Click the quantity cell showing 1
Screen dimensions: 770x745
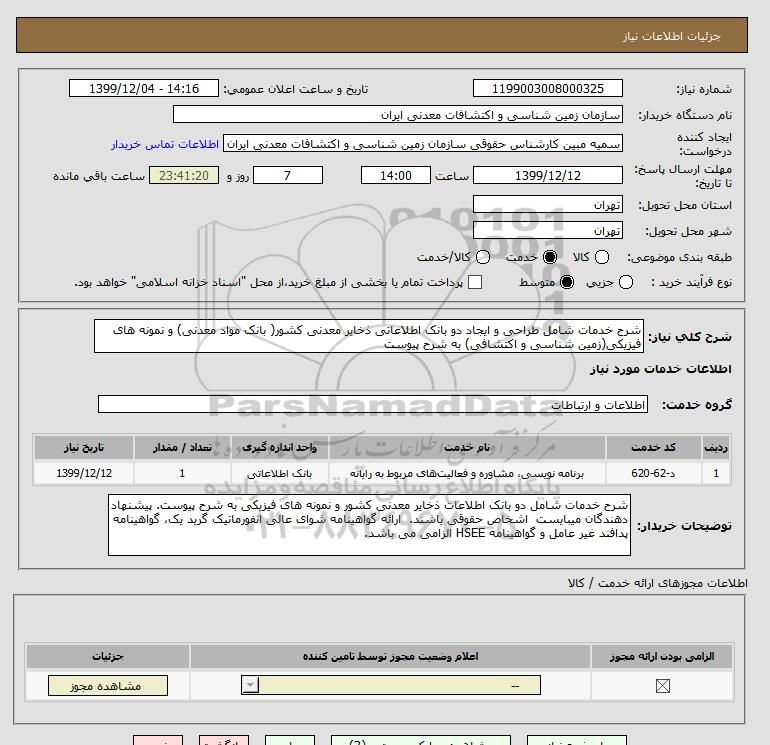coord(182,473)
